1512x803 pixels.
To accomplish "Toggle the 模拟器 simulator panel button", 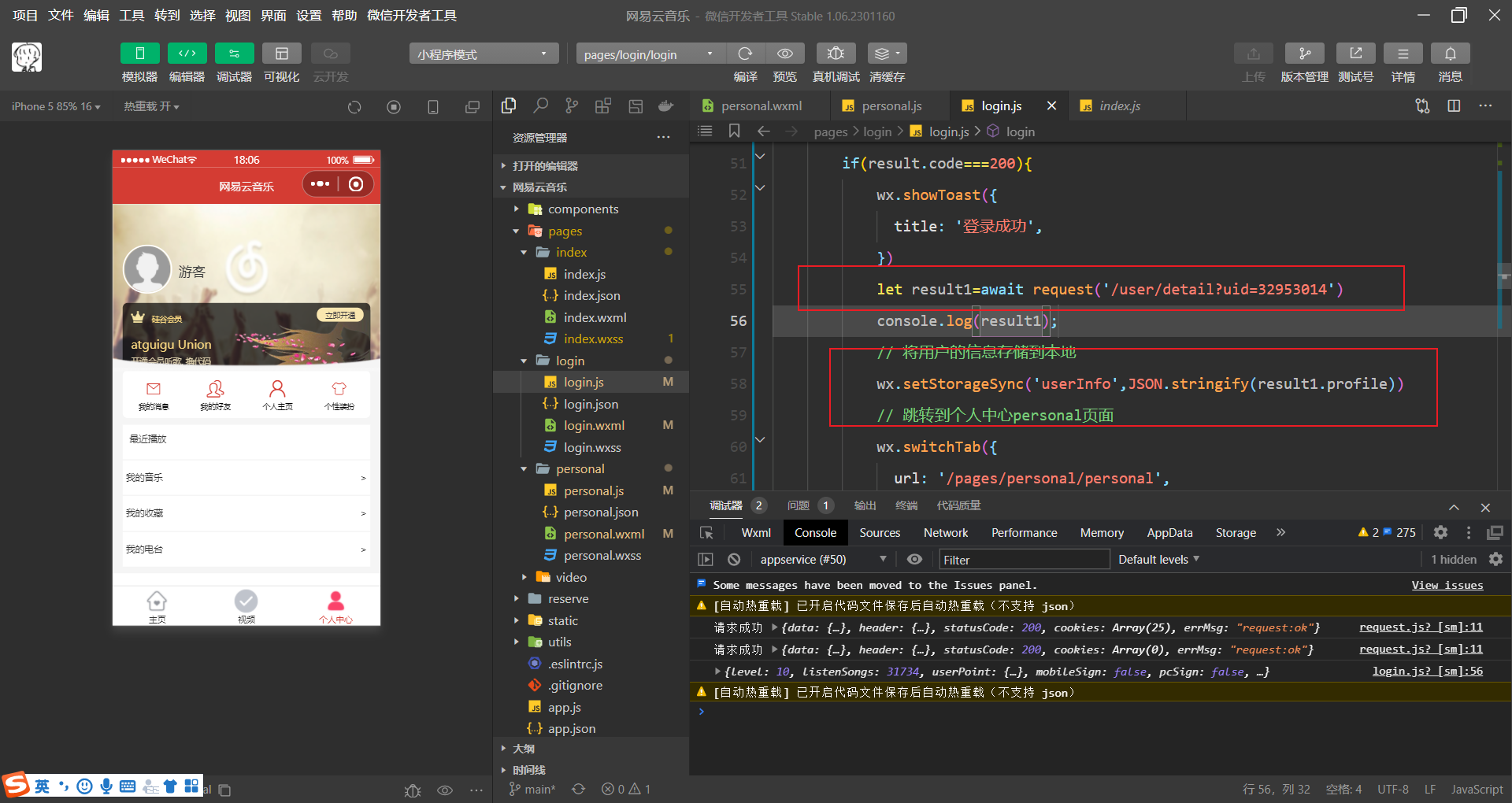I will pos(139,54).
